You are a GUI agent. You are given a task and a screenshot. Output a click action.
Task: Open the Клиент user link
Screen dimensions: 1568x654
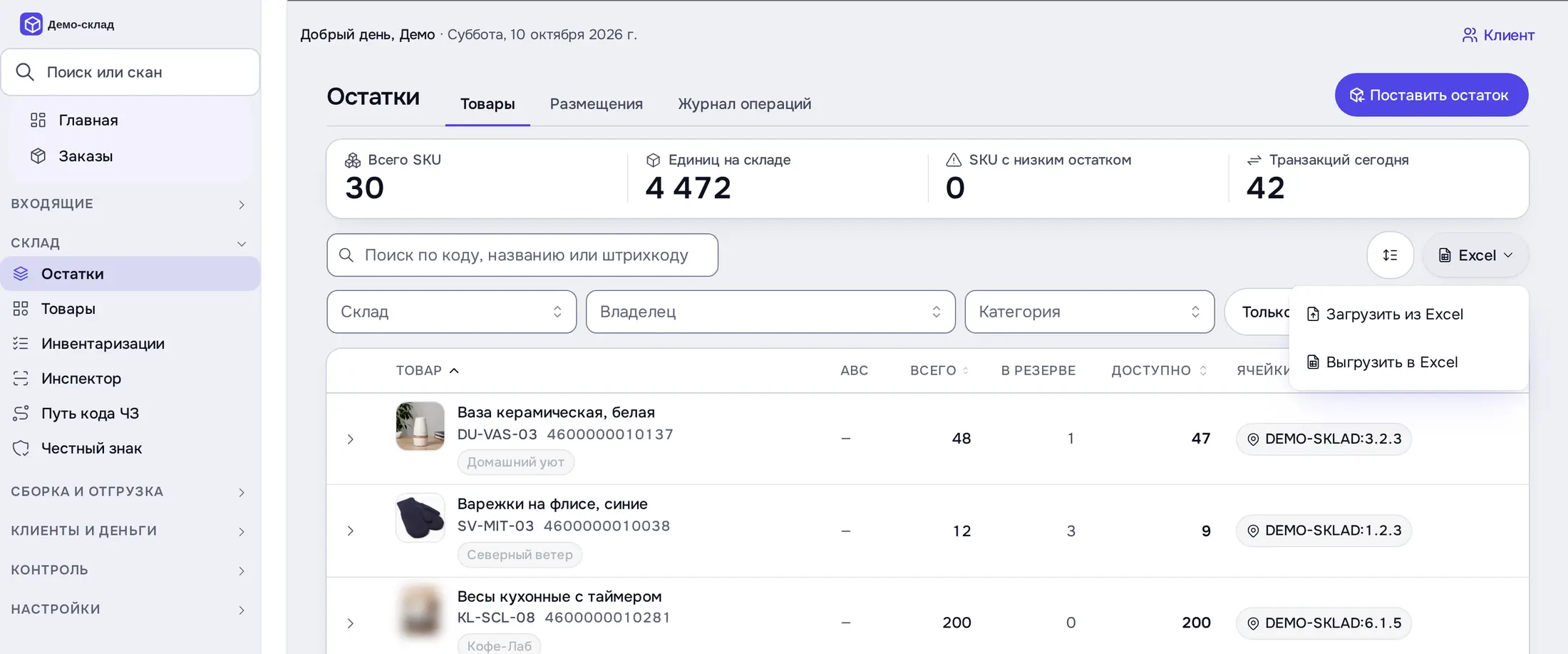[1498, 35]
